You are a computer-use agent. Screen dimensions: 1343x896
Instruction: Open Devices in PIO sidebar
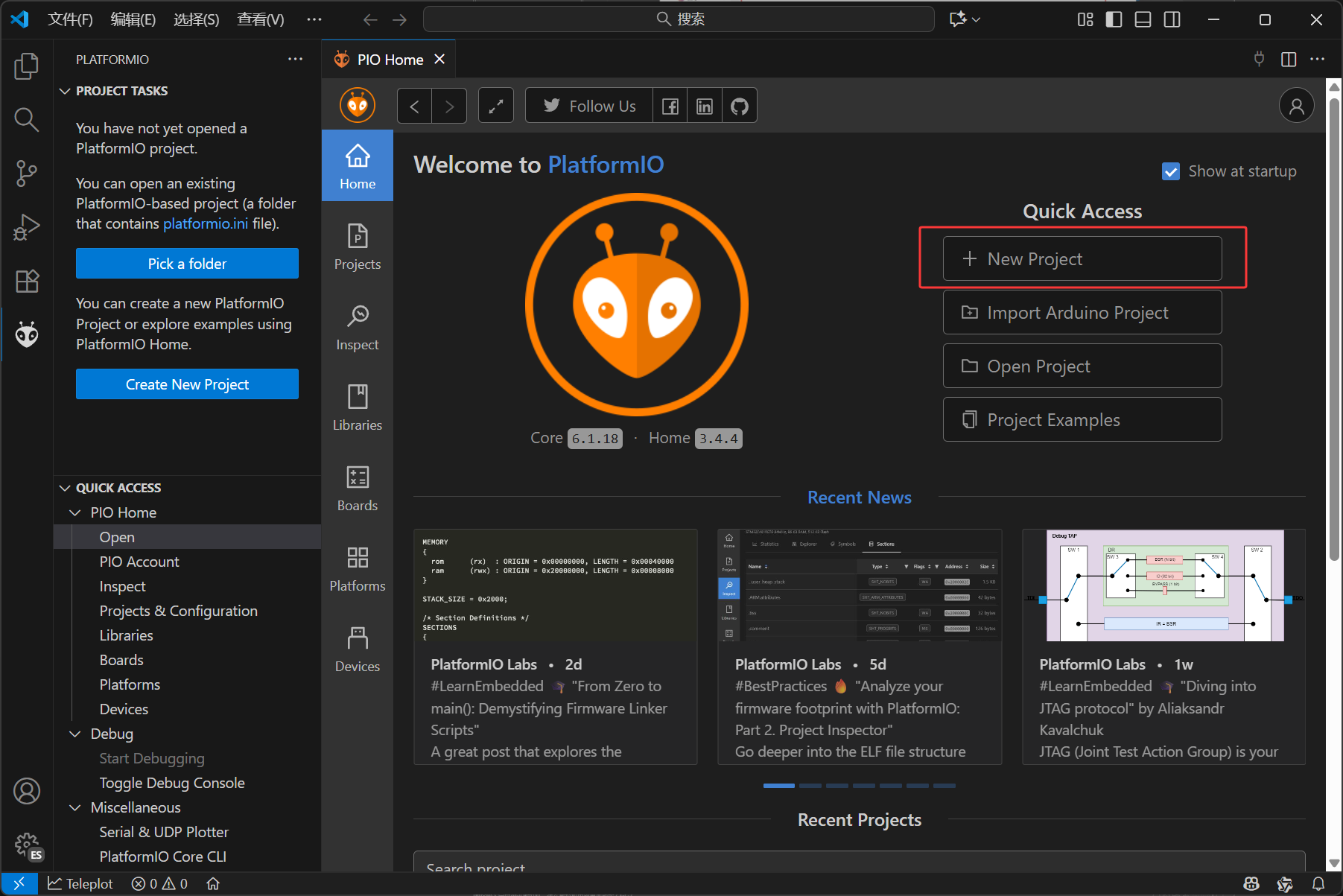click(x=358, y=649)
